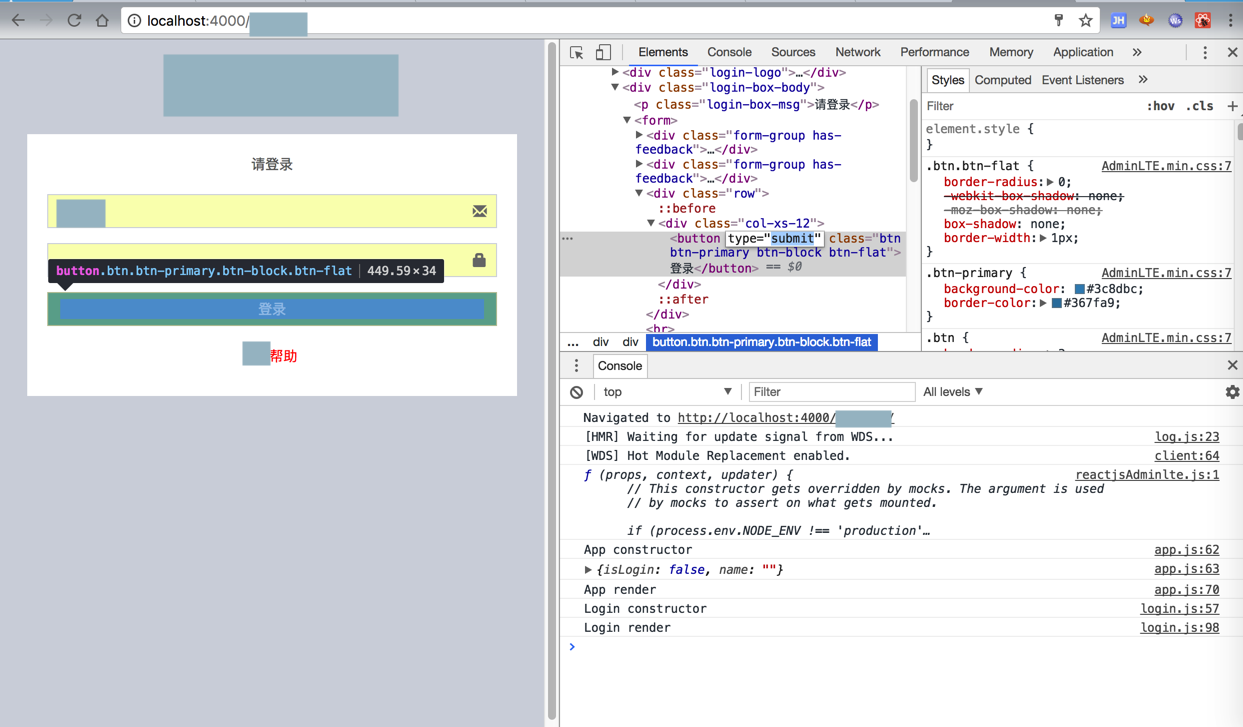Click the email input field

[x=272, y=211]
